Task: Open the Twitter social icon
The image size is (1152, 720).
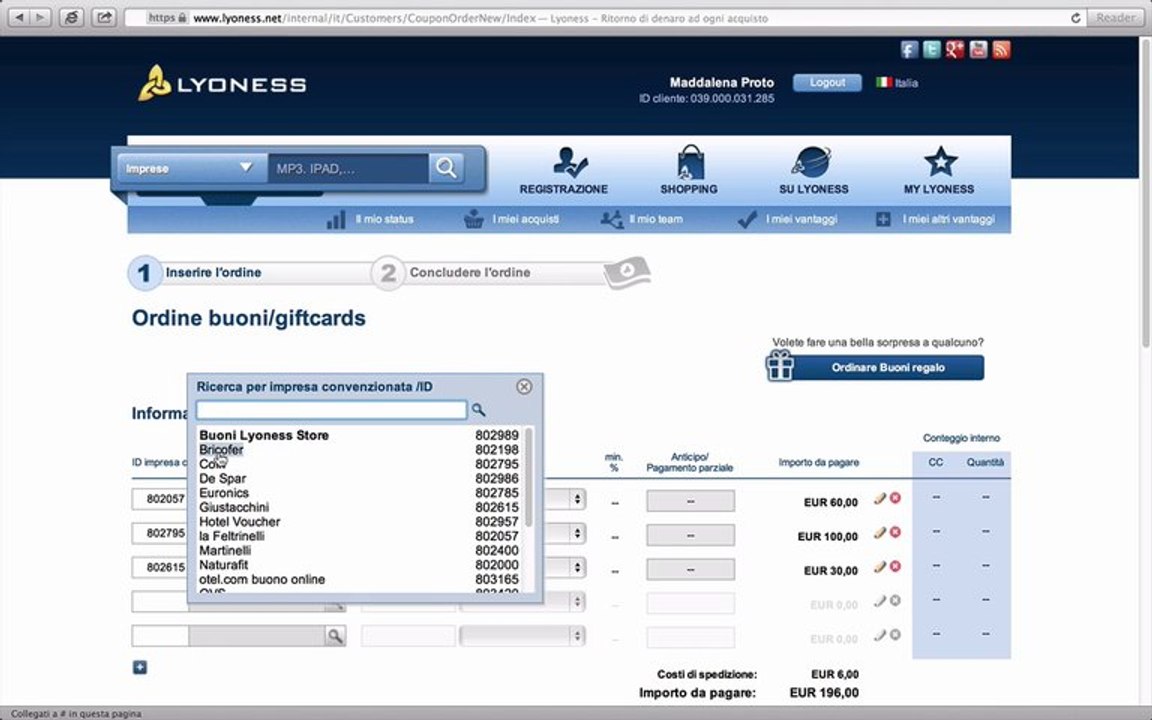Action: [x=932, y=50]
